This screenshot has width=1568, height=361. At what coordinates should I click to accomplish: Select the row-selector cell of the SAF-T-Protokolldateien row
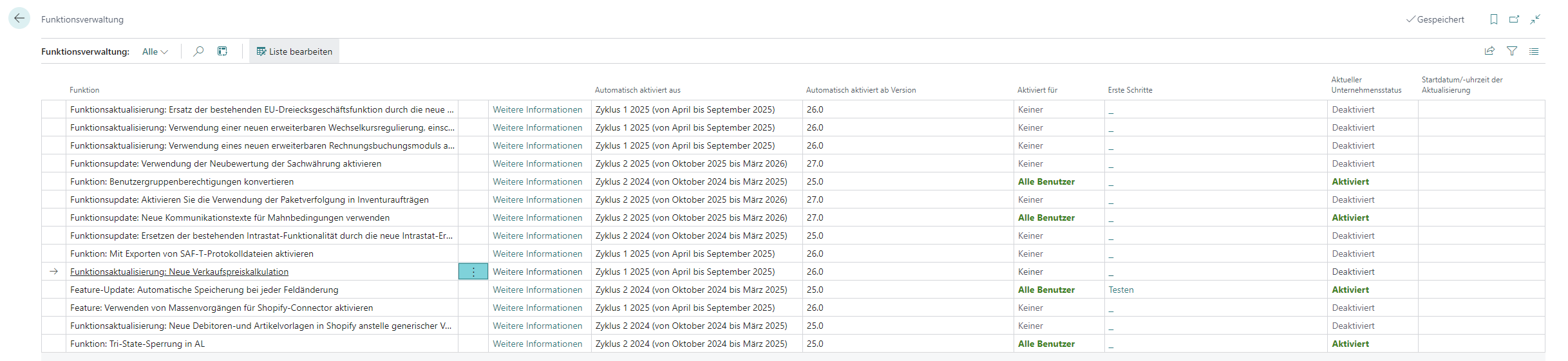point(53,254)
